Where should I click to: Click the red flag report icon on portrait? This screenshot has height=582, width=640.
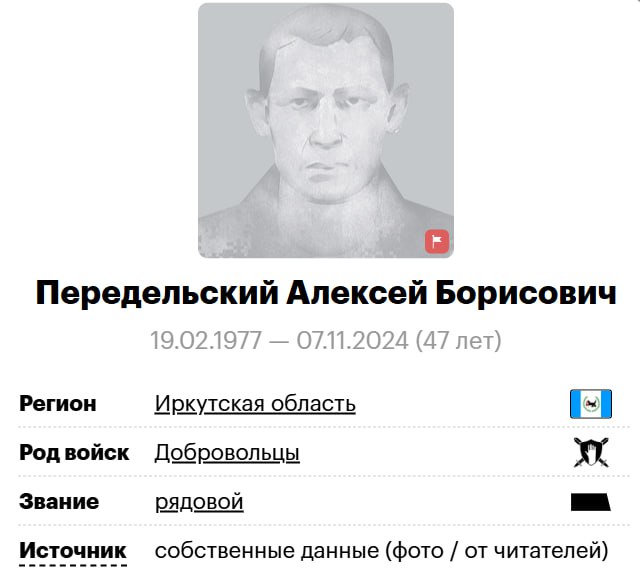[x=437, y=241]
